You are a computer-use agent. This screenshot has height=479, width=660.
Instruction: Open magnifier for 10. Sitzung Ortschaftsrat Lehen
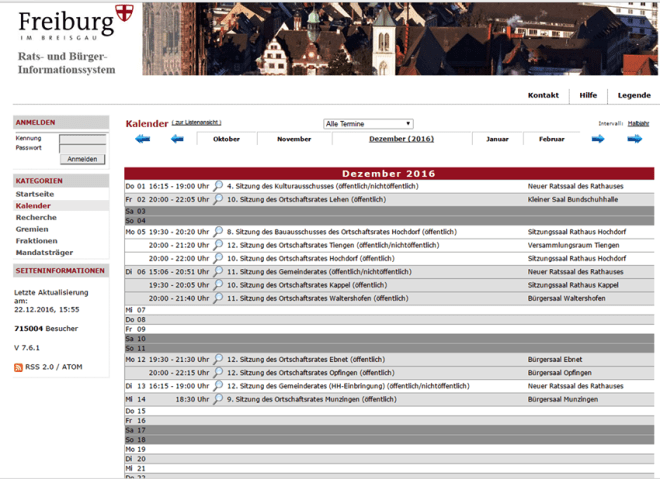(218, 199)
